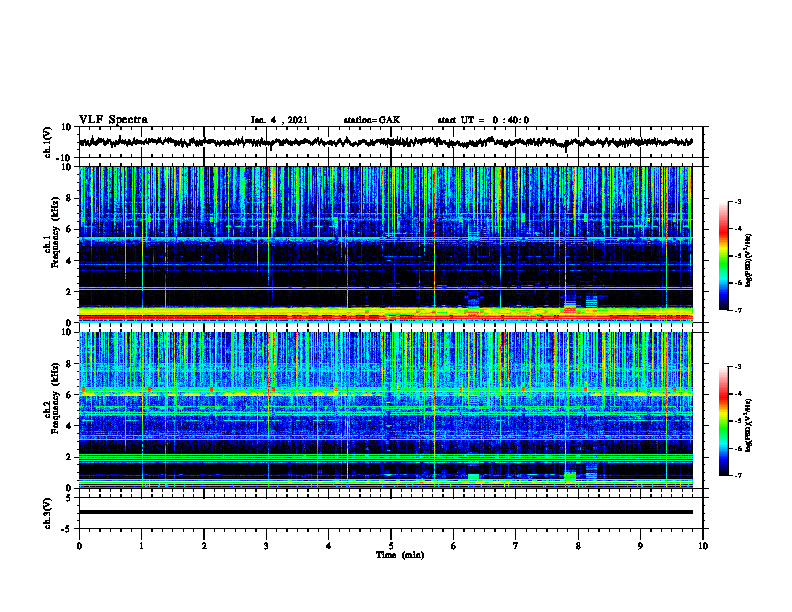This screenshot has width=792, height=612.
Task: Click time axis tick label "7"
Action: tap(516, 546)
